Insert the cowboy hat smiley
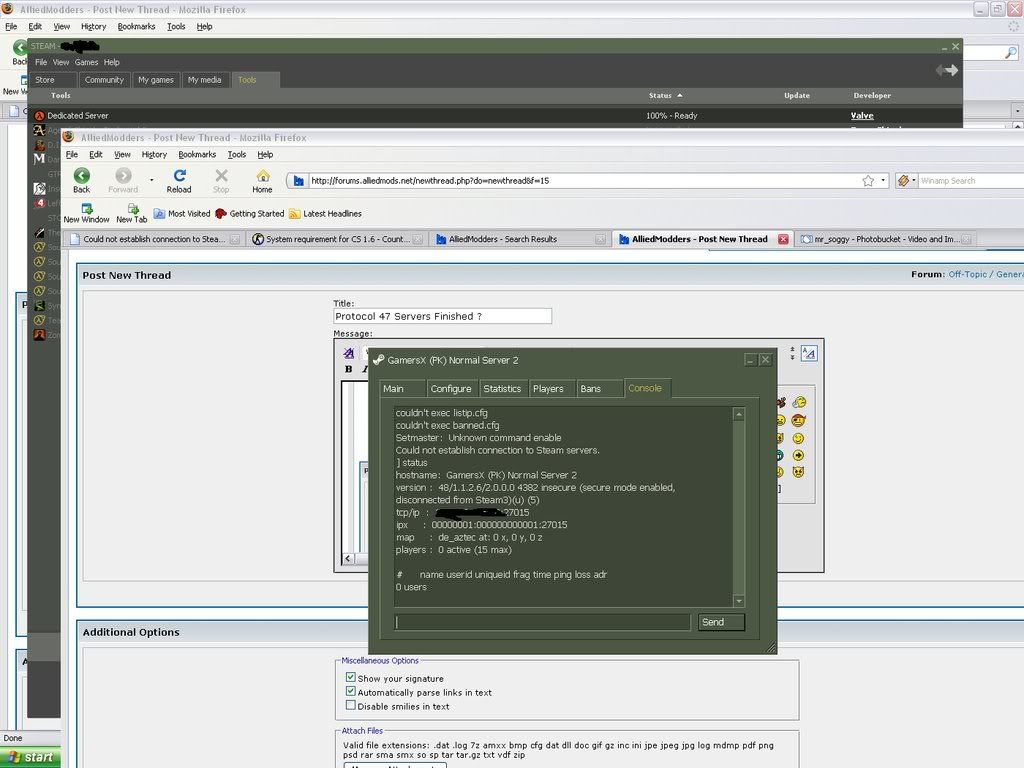This screenshot has width=1024, height=768. (x=798, y=421)
